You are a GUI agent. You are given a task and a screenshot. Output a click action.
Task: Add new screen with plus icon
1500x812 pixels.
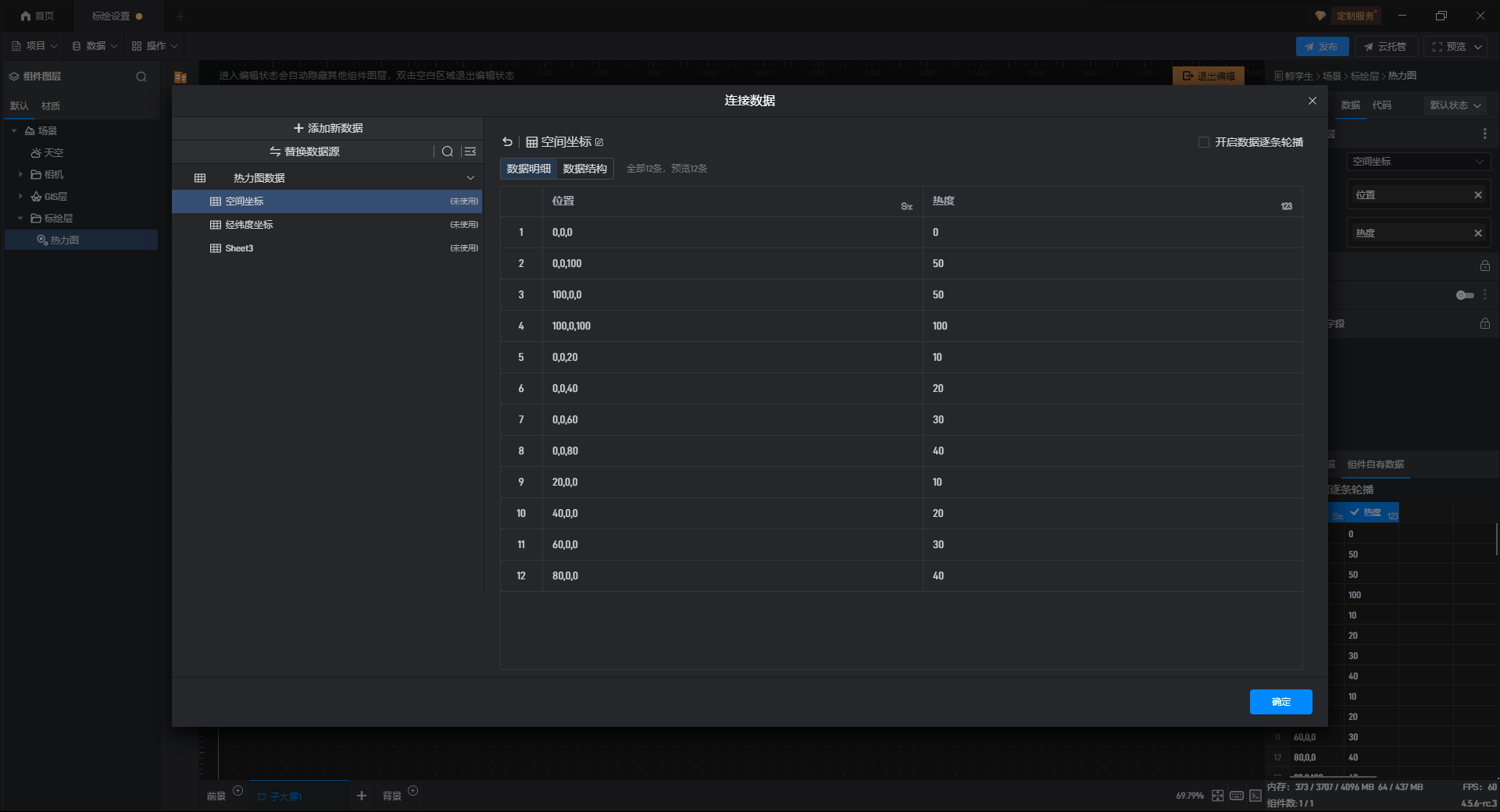tap(362, 796)
